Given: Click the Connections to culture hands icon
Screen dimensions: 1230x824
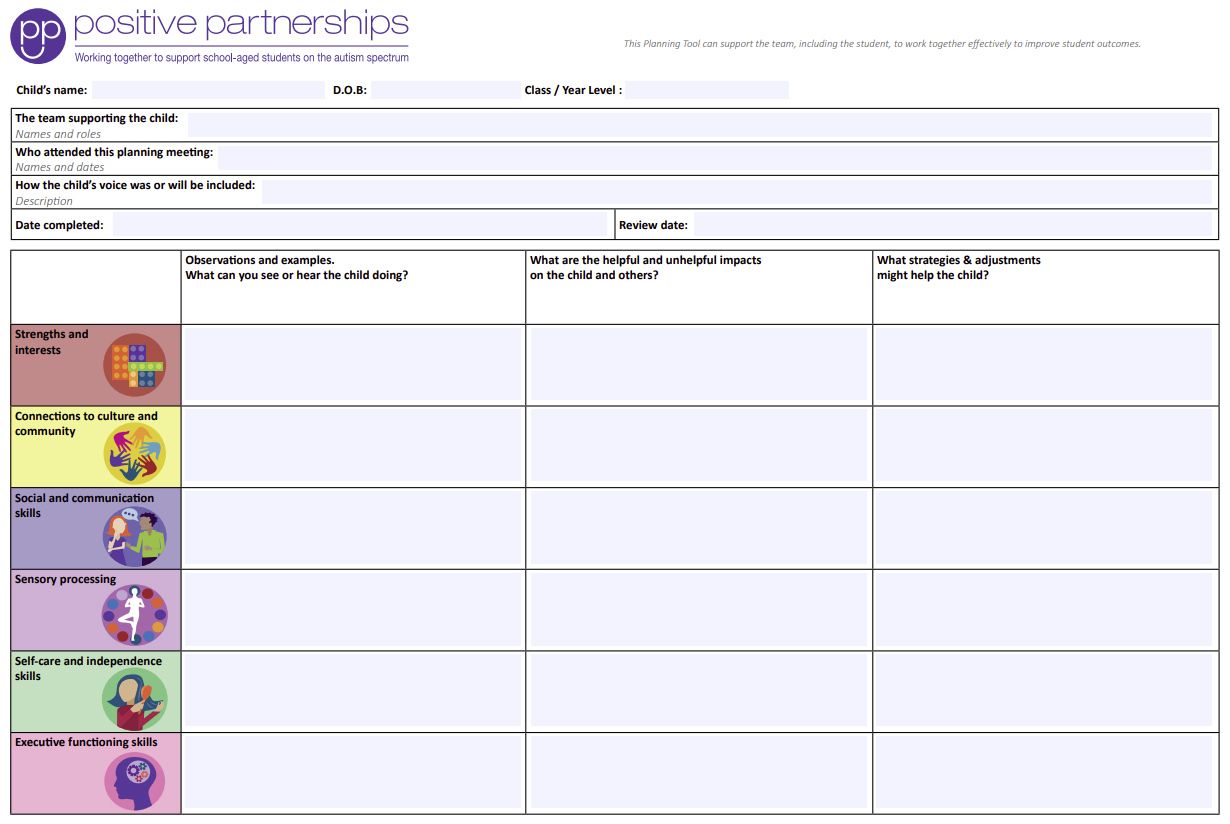Looking at the screenshot, I should pyautogui.click(x=135, y=453).
